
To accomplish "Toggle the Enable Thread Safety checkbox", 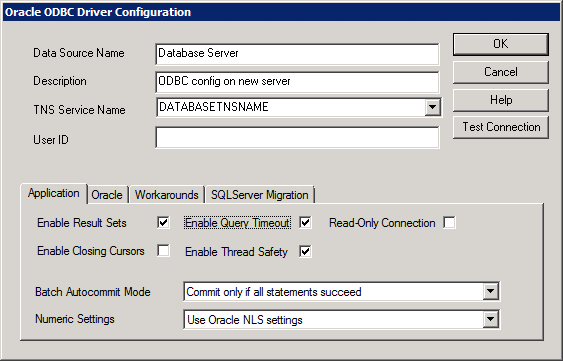I will (305, 251).
